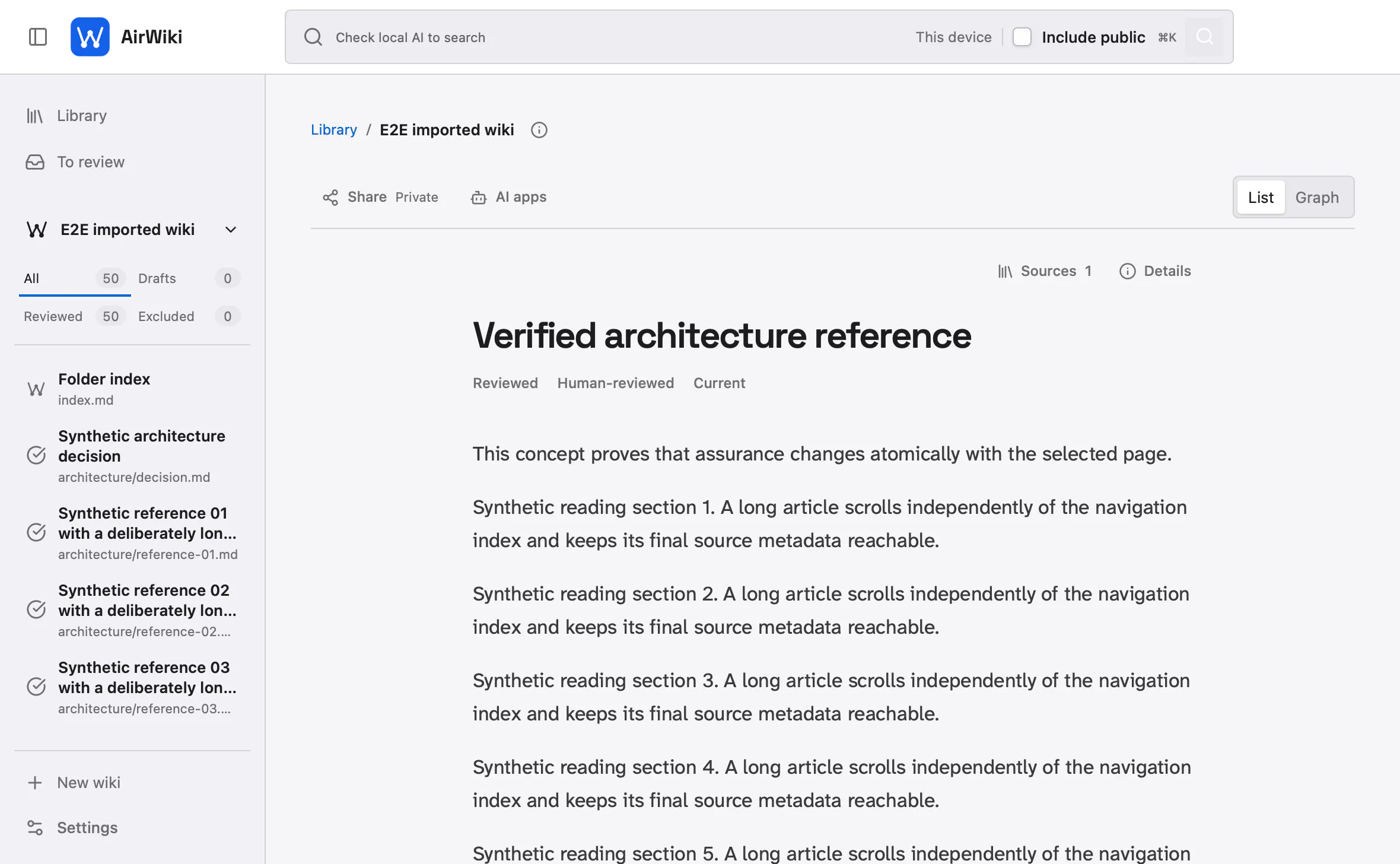This screenshot has height=864, width=1400.
Task: Click E2E imported wiki breadcrumb title
Action: [x=447, y=129]
